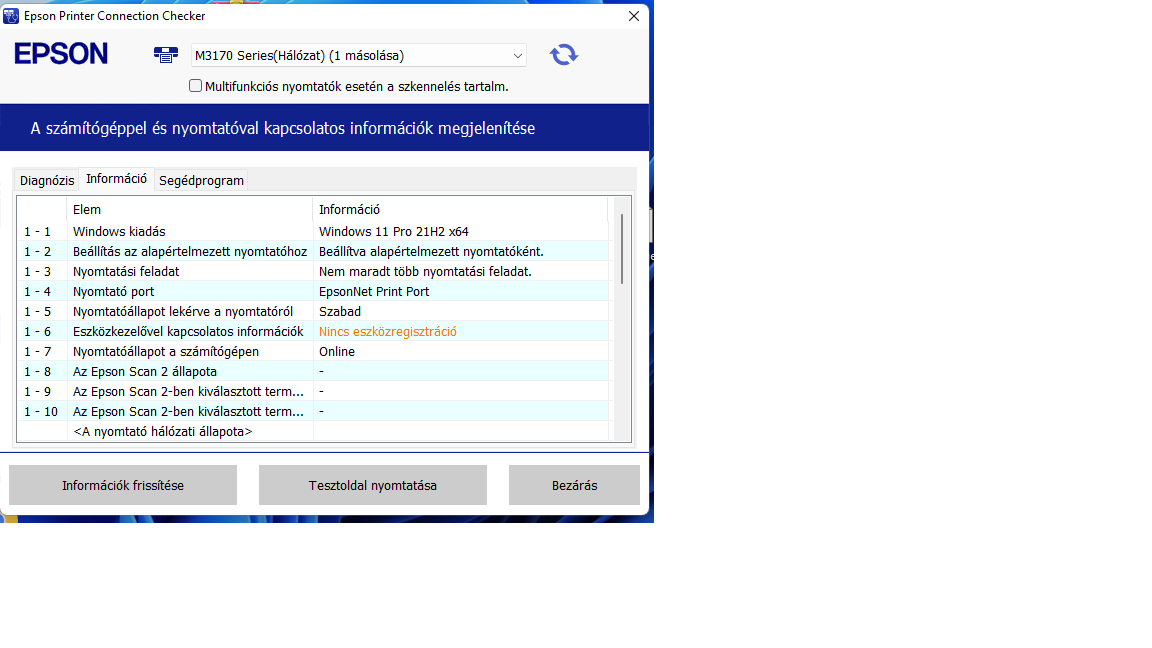This screenshot has width=1152, height=648.
Task: Click the Szabad status value
Action: click(x=339, y=312)
